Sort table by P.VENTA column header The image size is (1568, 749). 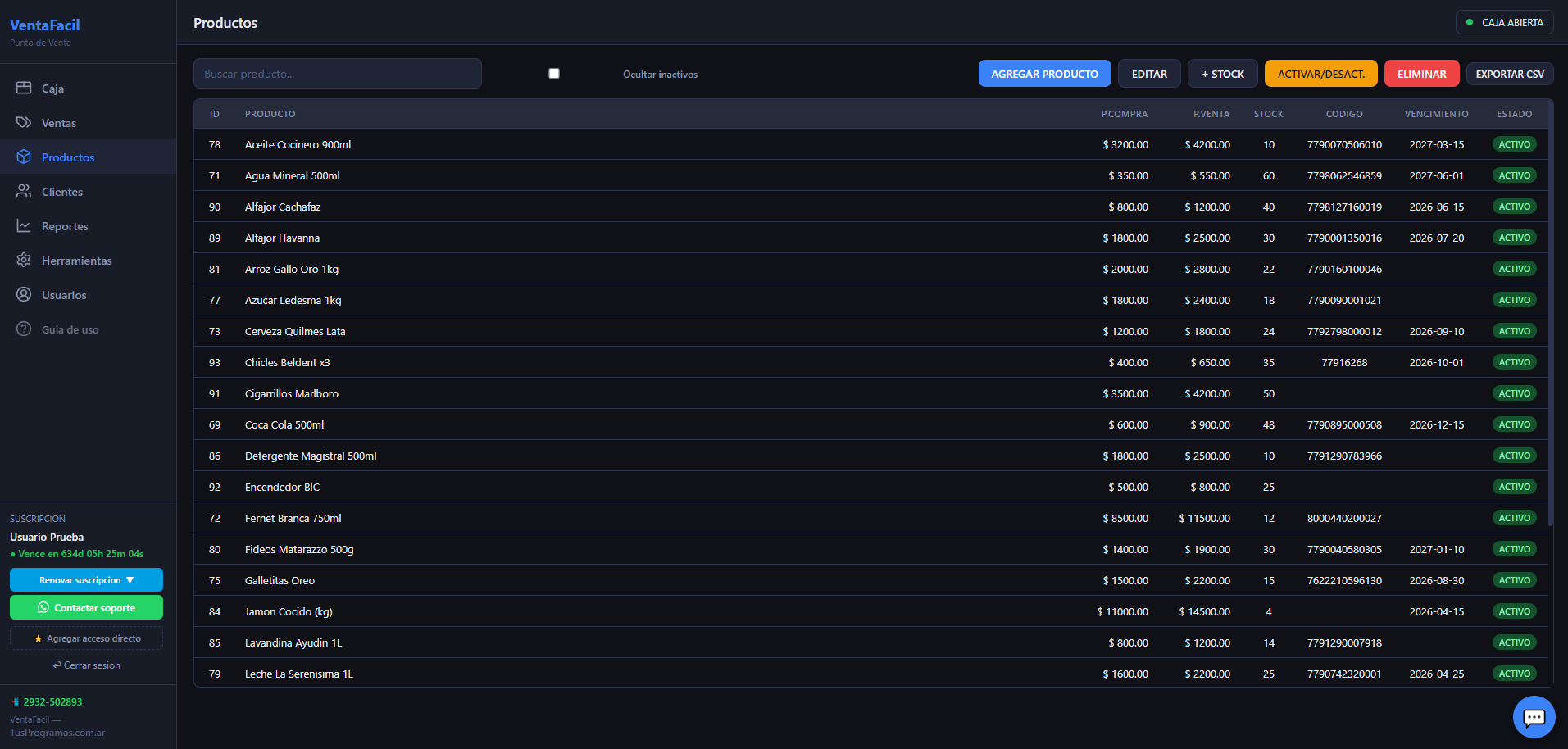1211,114
